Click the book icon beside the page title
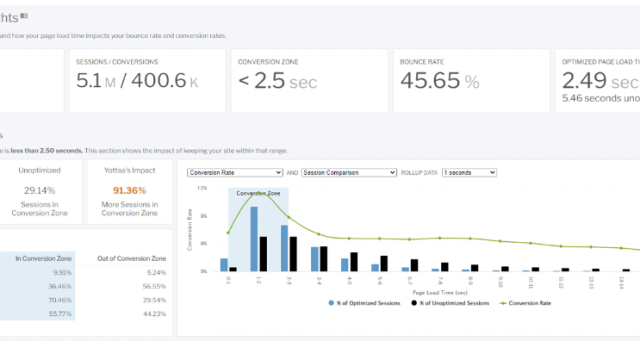 point(24,16)
